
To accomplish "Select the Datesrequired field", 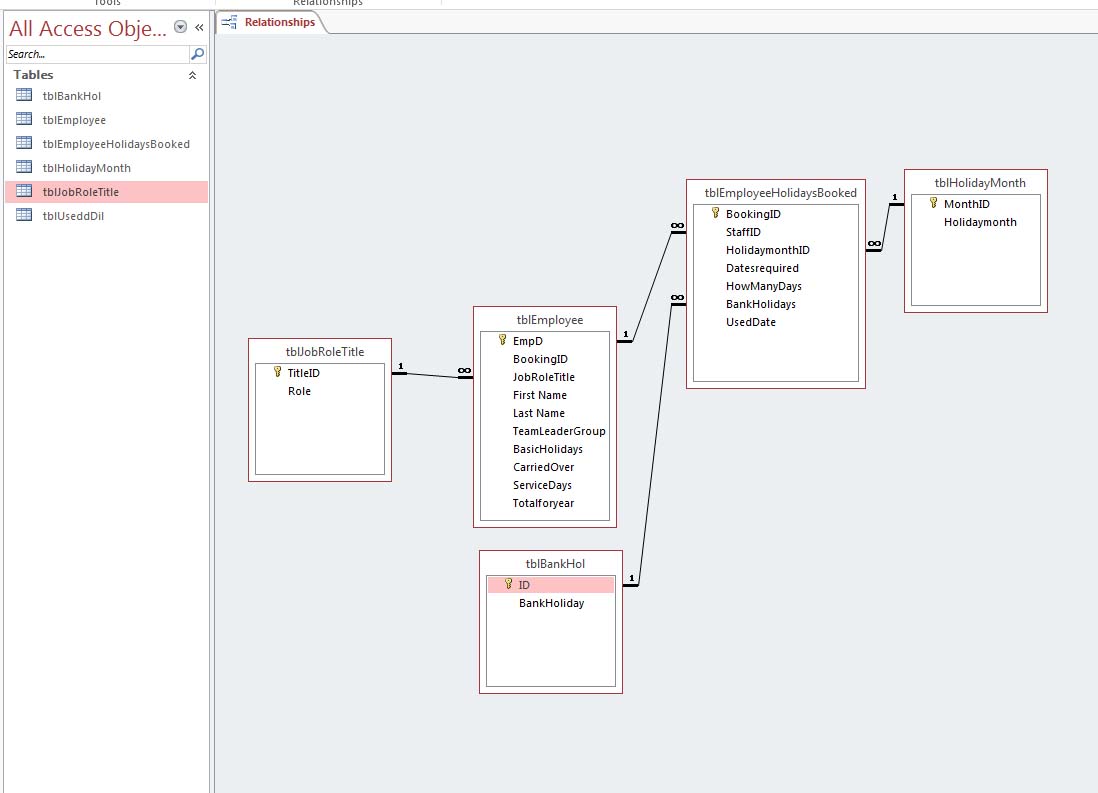I will [x=776, y=268].
